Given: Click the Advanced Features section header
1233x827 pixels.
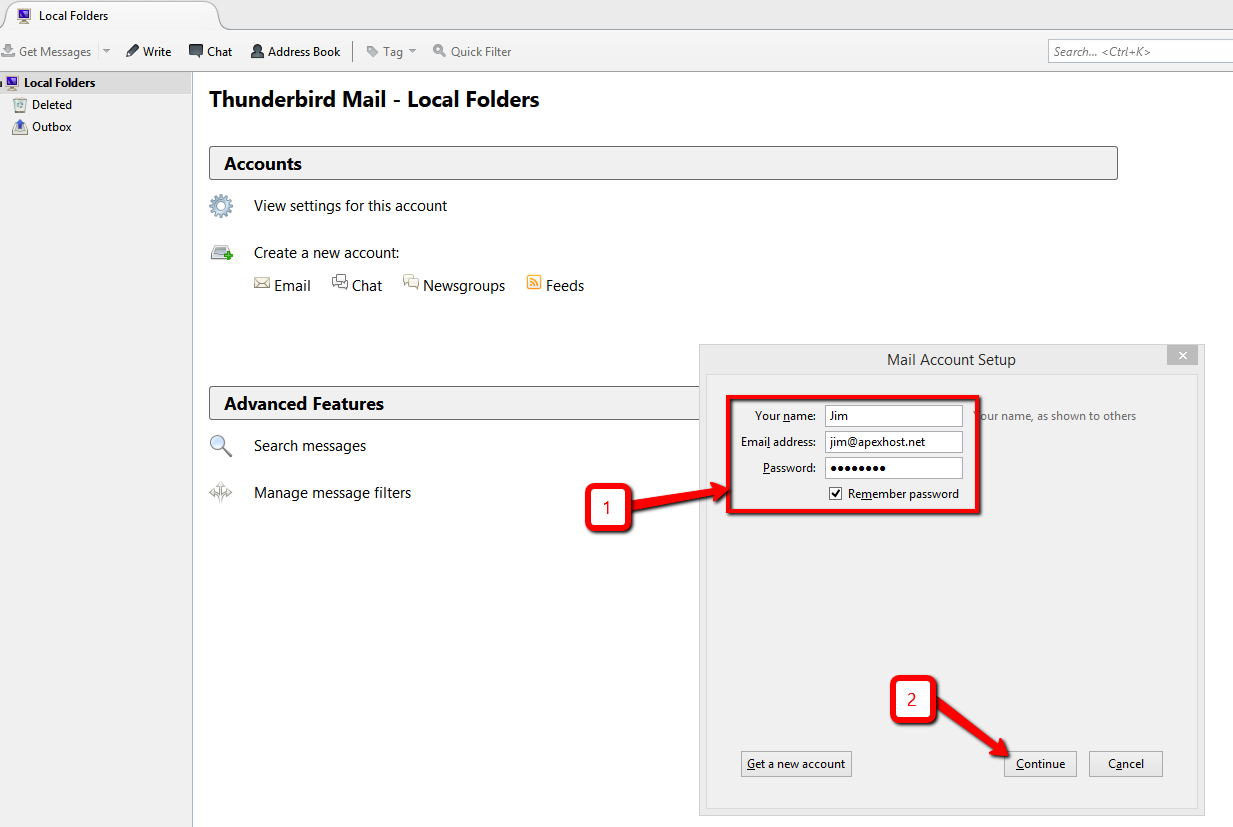Looking at the screenshot, I should pyautogui.click(x=455, y=403).
